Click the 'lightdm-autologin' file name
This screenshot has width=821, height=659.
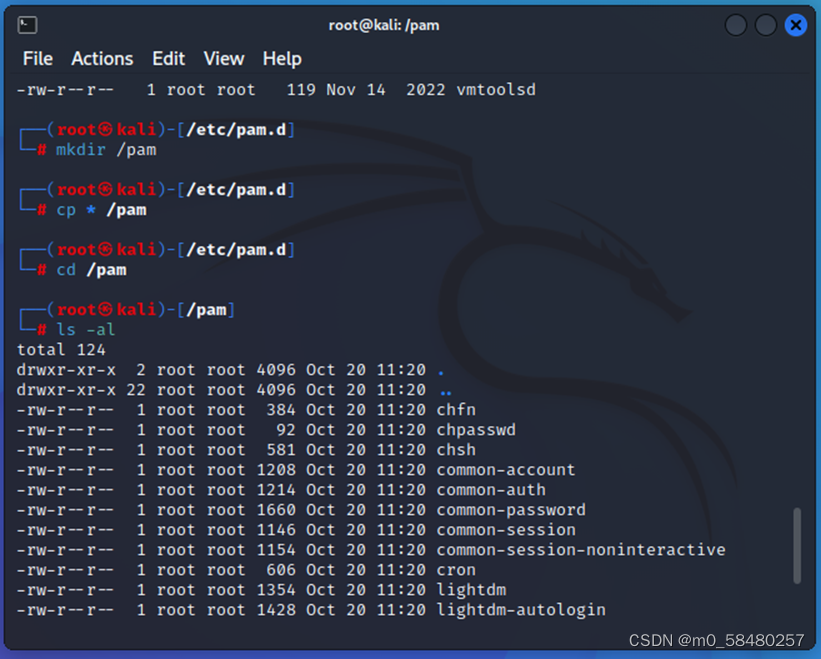pos(520,610)
